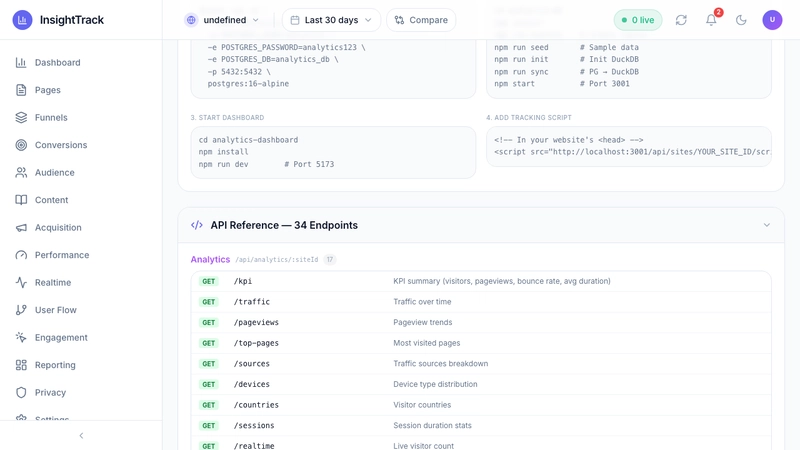Click the Performance gauge icon
This screenshot has width=800, height=450.
click(21, 255)
